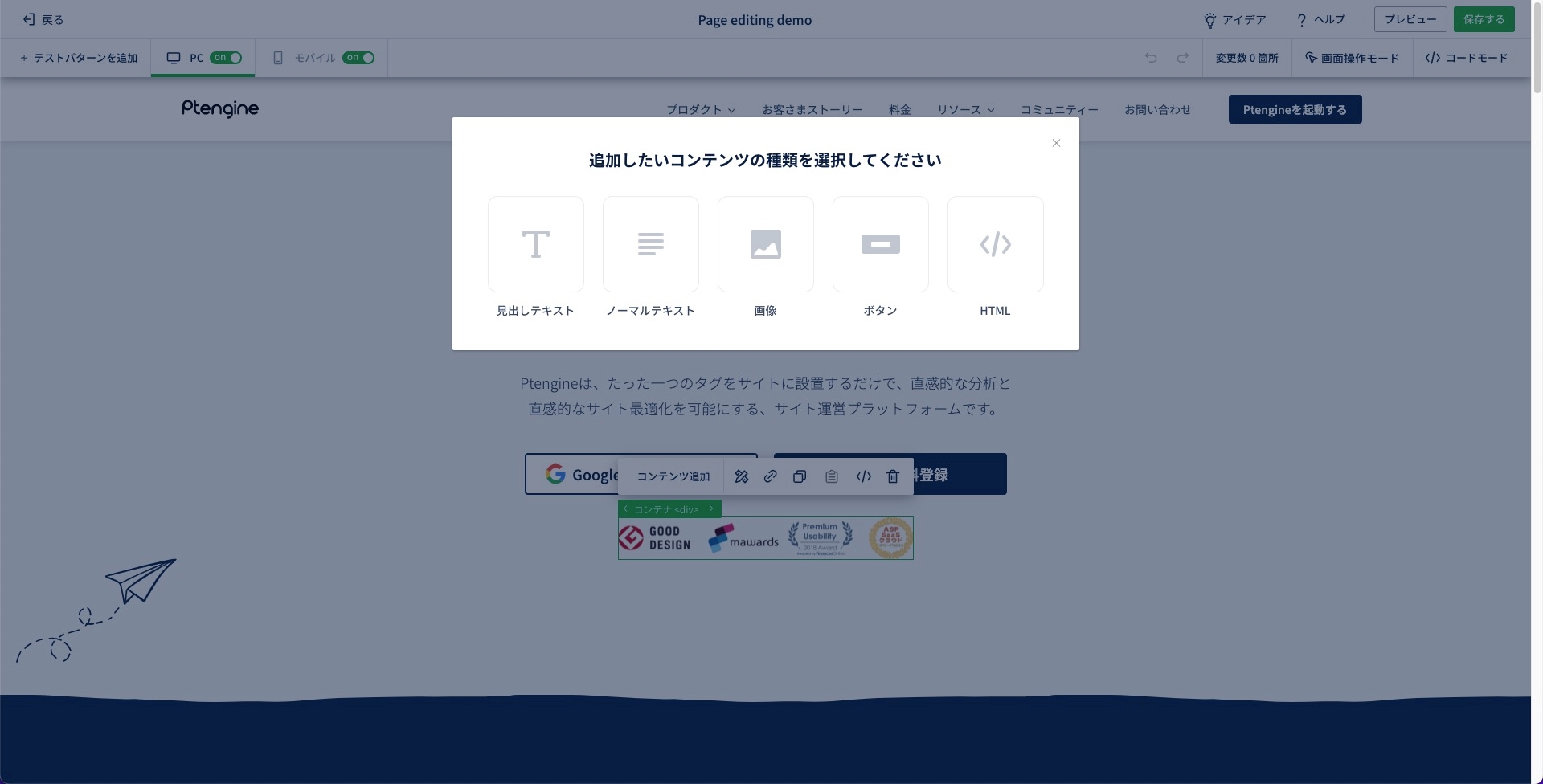The width and height of the screenshot is (1543, 784).
Task: Choose the normal text (ノーマルテキスト) content type
Action: 650,244
